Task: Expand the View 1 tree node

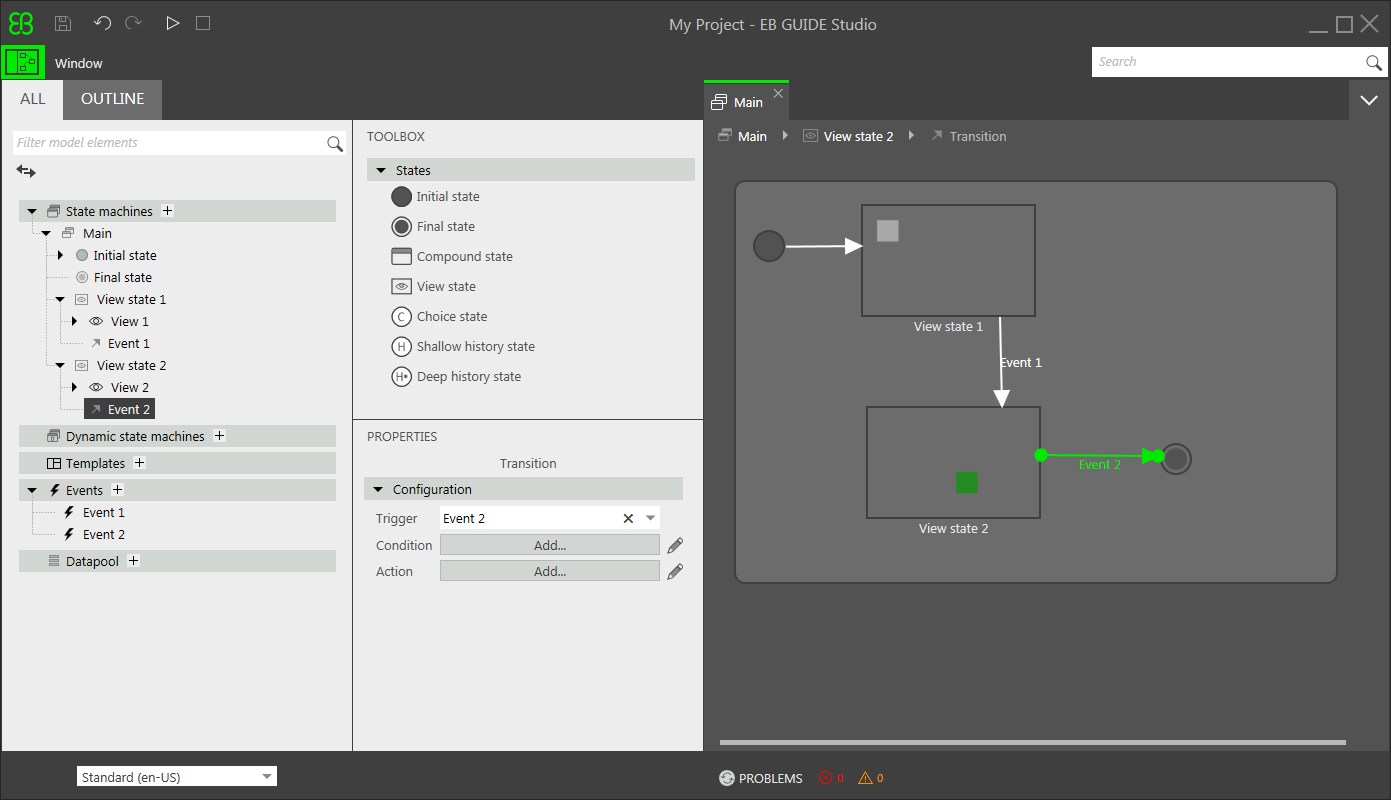Action: coord(74,321)
